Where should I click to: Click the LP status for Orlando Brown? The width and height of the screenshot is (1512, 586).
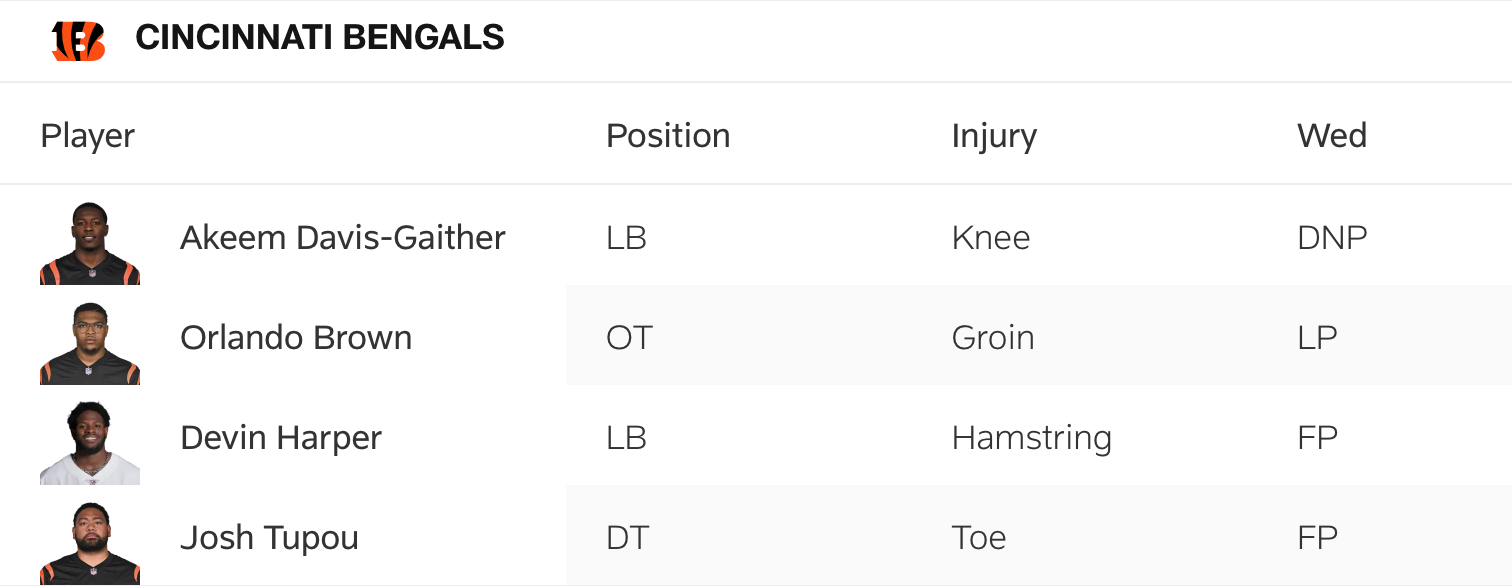pos(1317,338)
